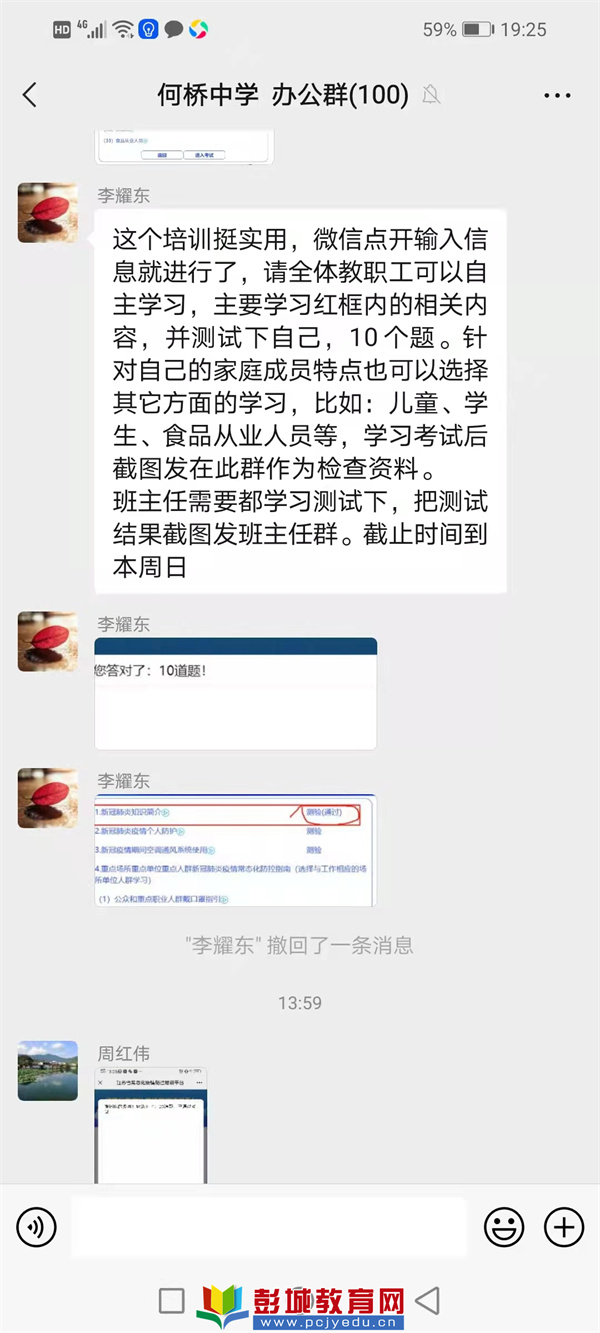Image resolution: width=600 pixels, height=1333 pixels.
Task: Tap the back arrow in the chat header
Action: [30, 95]
